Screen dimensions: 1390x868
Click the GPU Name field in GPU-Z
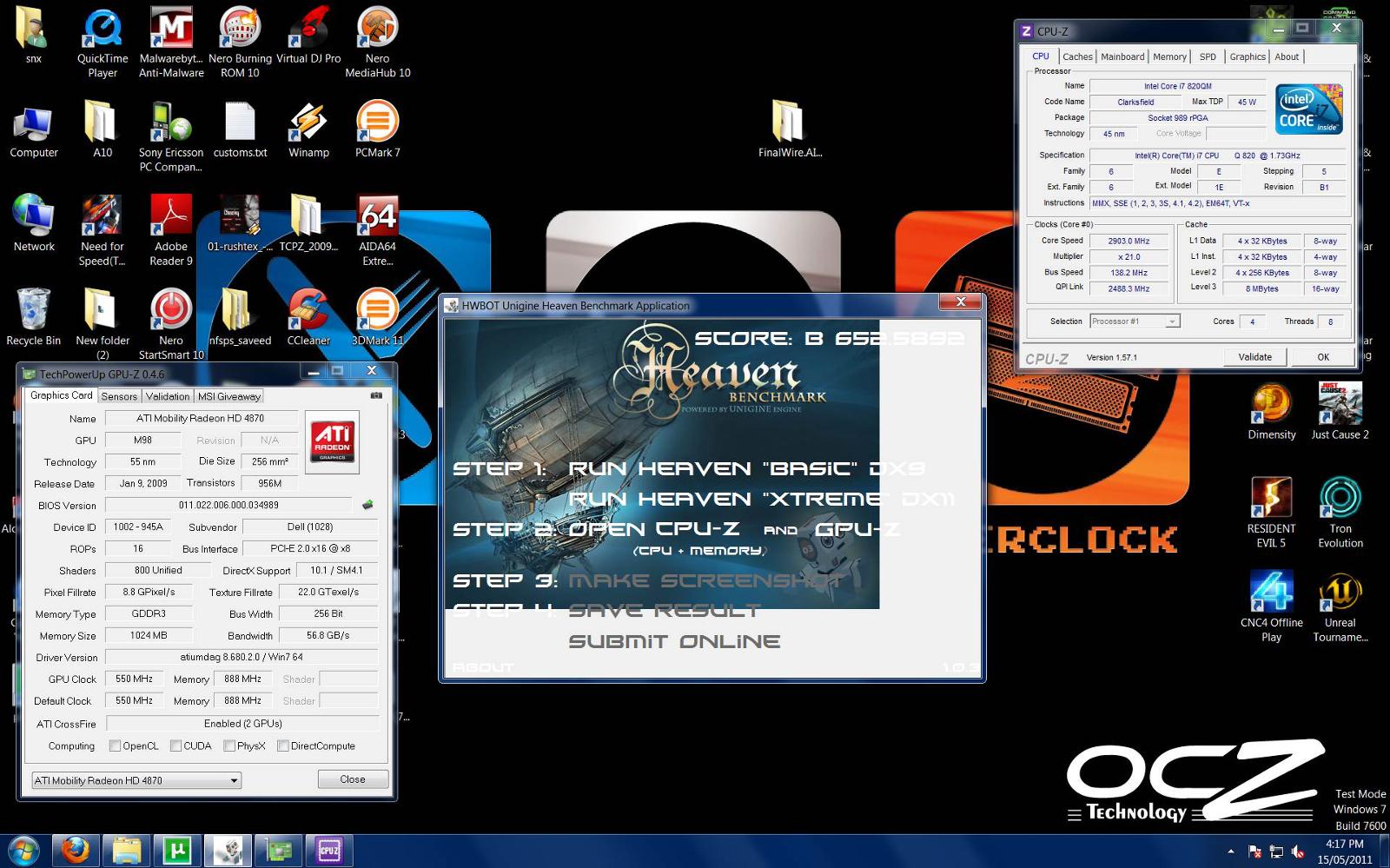tap(201, 418)
